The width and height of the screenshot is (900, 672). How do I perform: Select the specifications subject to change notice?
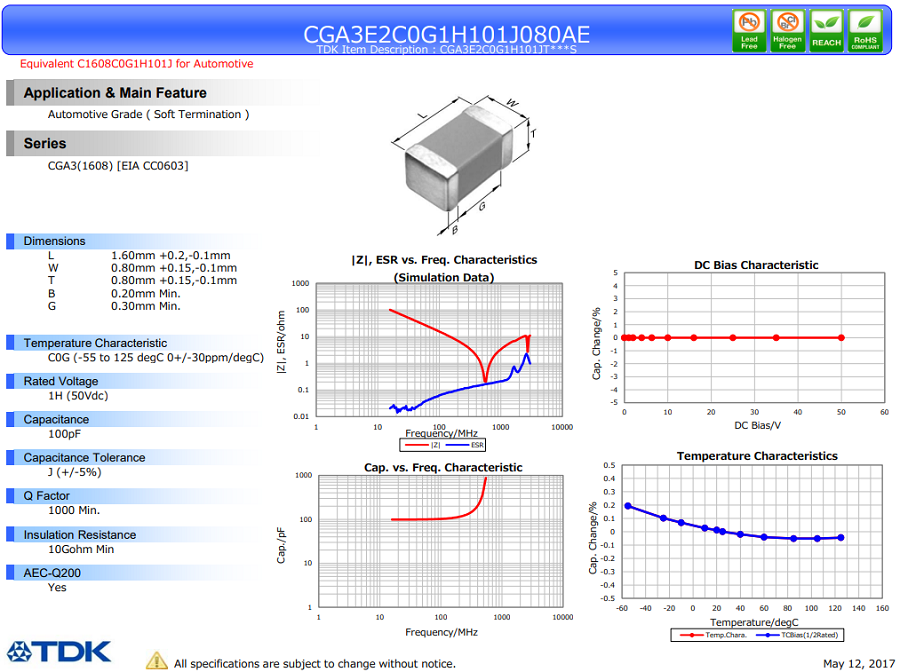pos(315,664)
